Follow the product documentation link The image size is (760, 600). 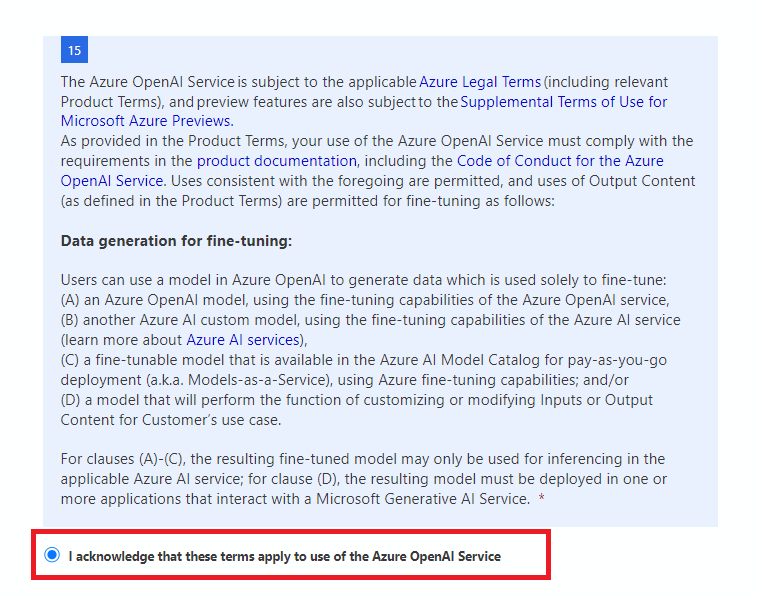pyautogui.click(x=277, y=160)
